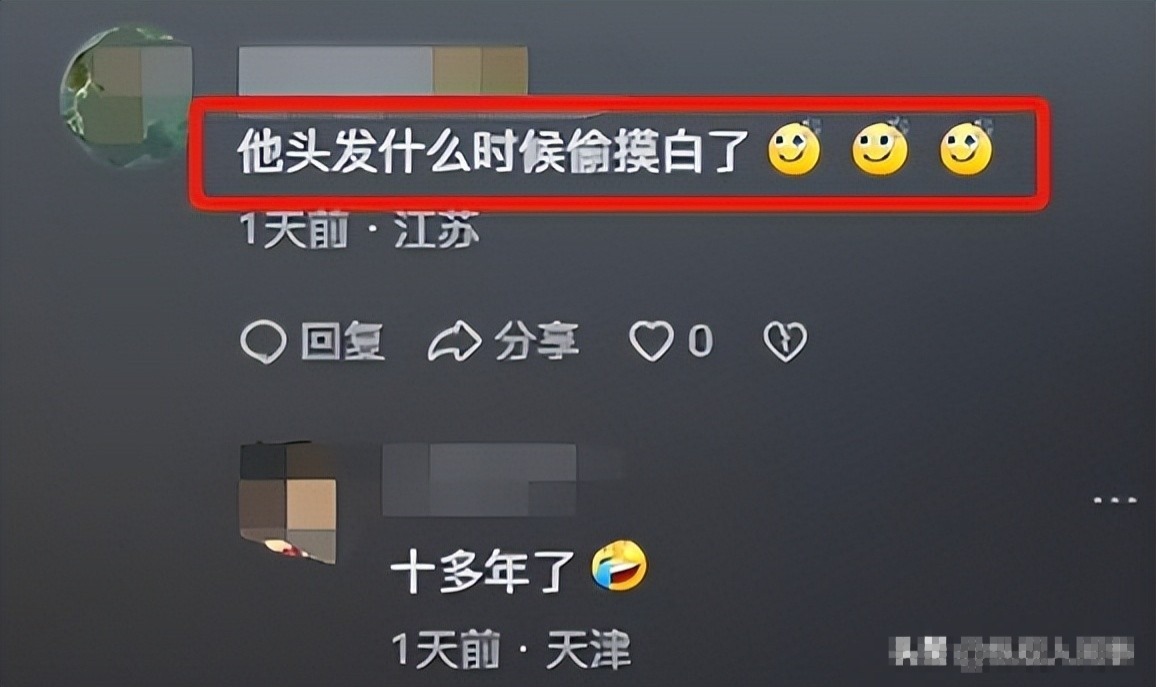The image size is (1156, 687).
Task: Open the first commenter's round avatar
Action: click(126, 97)
